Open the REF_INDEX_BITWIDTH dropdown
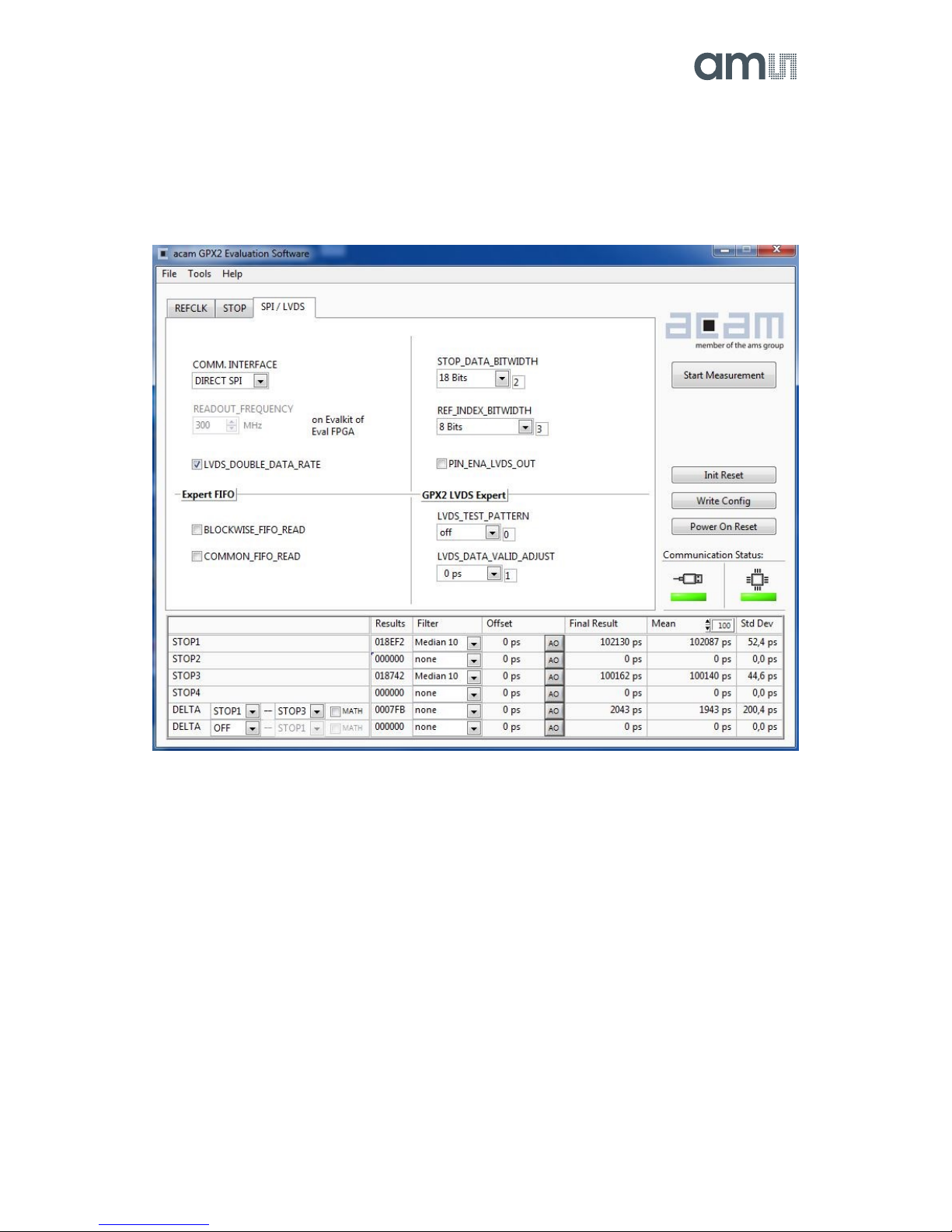This screenshot has height=1232, width=952. 525,428
